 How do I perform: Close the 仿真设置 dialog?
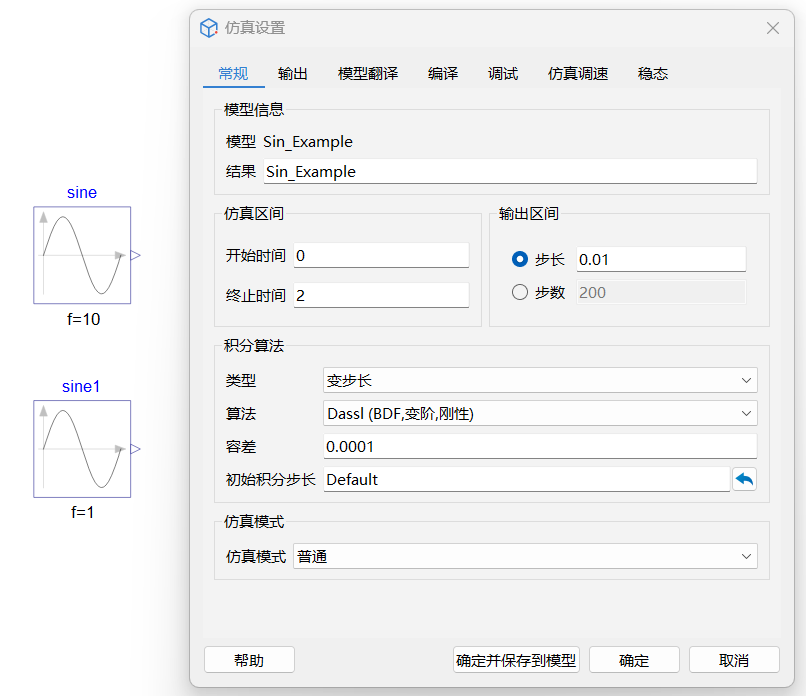pyautogui.click(x=772, y=28)
